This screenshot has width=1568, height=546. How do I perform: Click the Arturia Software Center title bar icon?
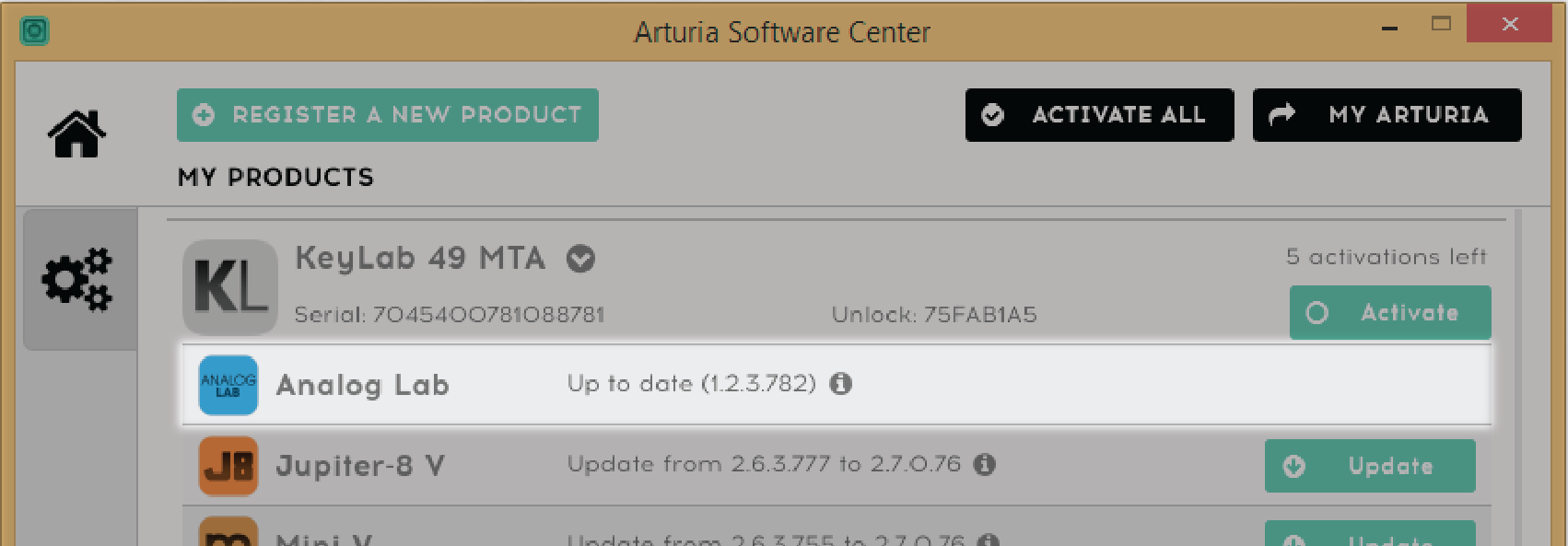[x=34, y=31]
